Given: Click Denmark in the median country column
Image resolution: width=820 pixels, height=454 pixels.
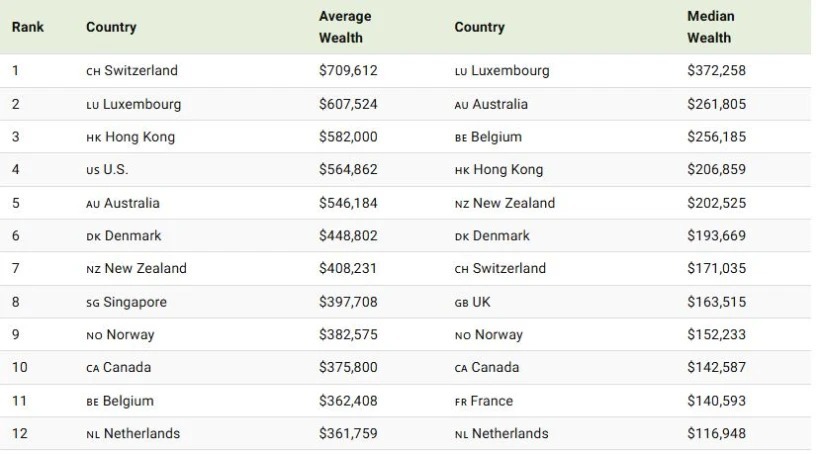Looking at the screenshot, I should (x=501, y=236).
